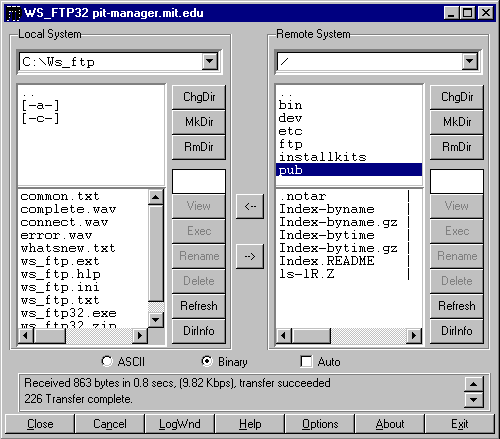
Task: Click remote View button
Action: coord(457,206)
